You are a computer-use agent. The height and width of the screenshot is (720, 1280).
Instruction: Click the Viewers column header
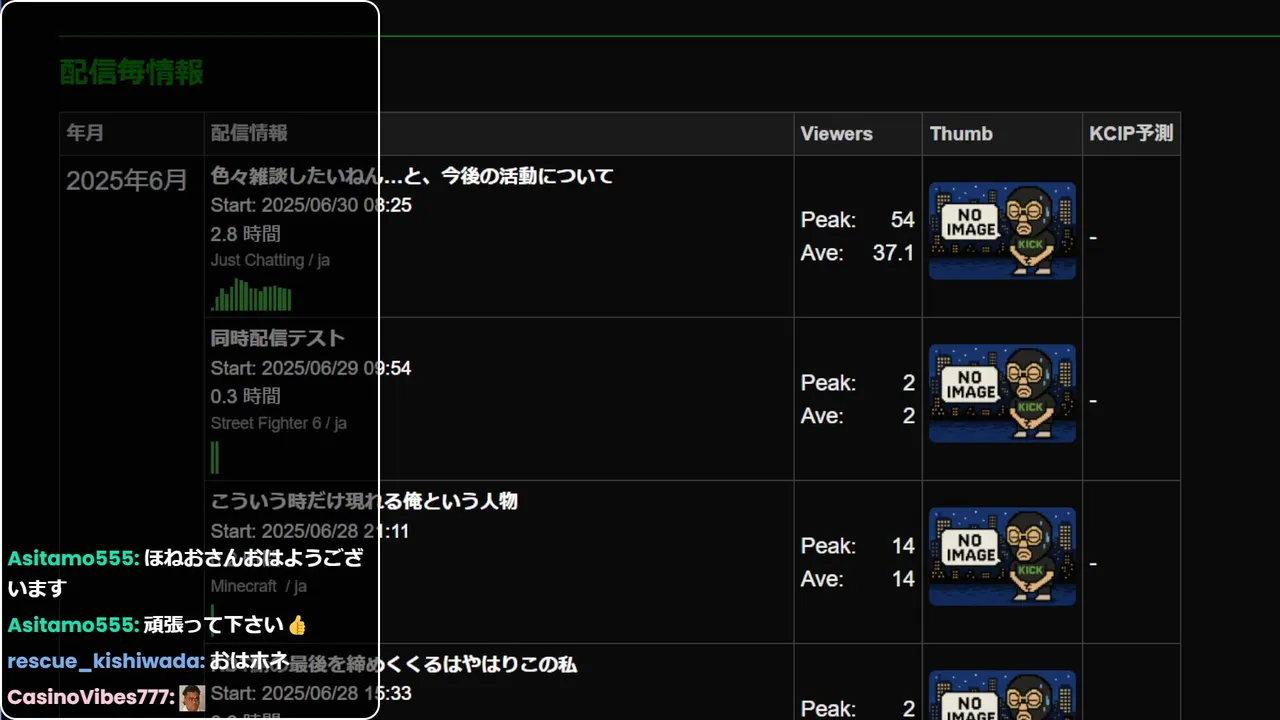coord(836,133)
